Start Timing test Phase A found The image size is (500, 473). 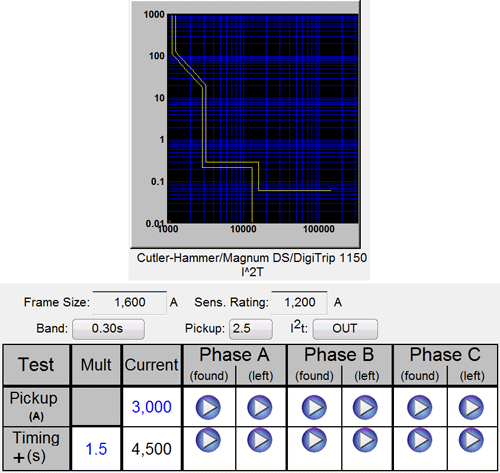(208, 440)
